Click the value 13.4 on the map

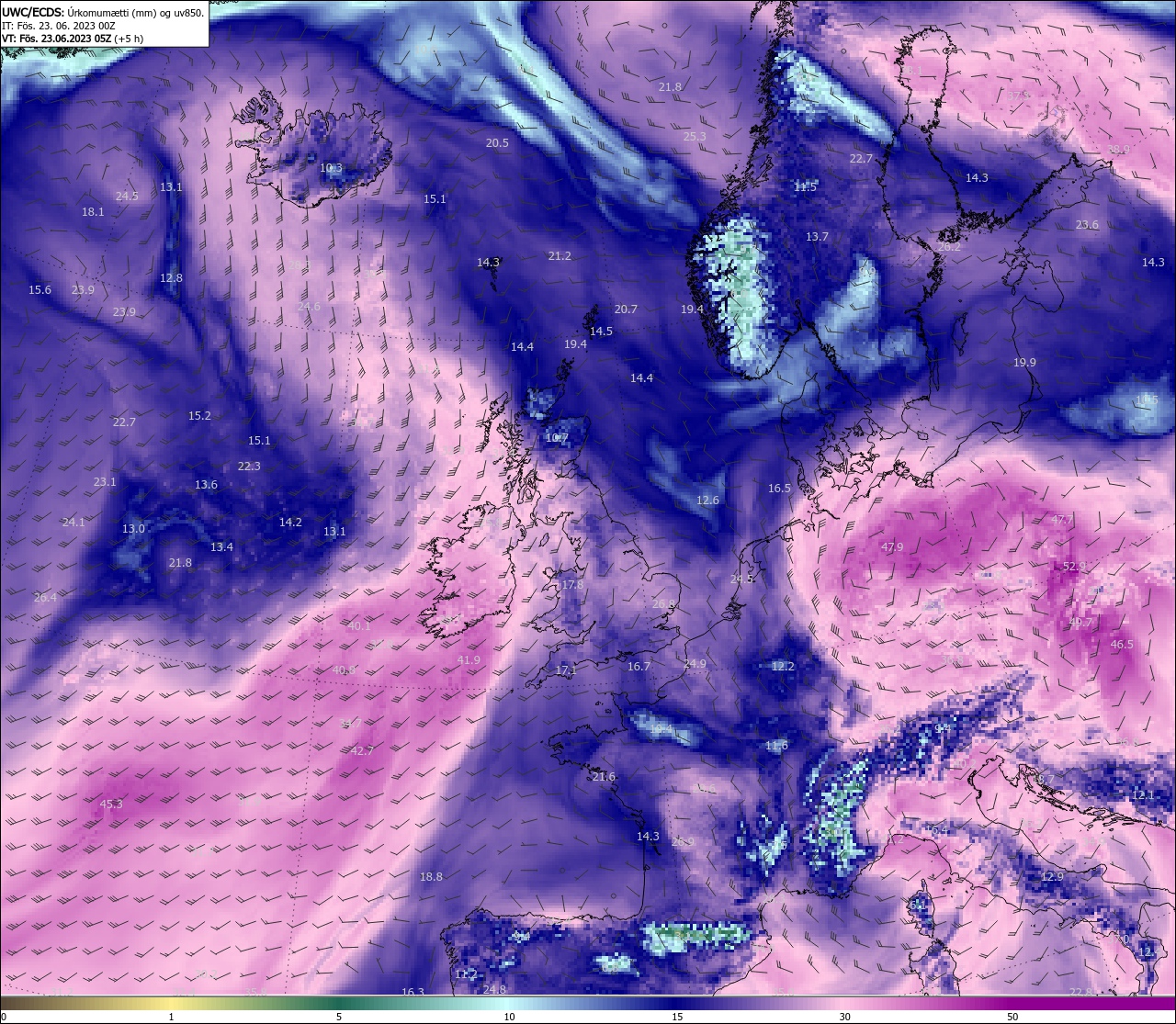[x=221, y=547]
